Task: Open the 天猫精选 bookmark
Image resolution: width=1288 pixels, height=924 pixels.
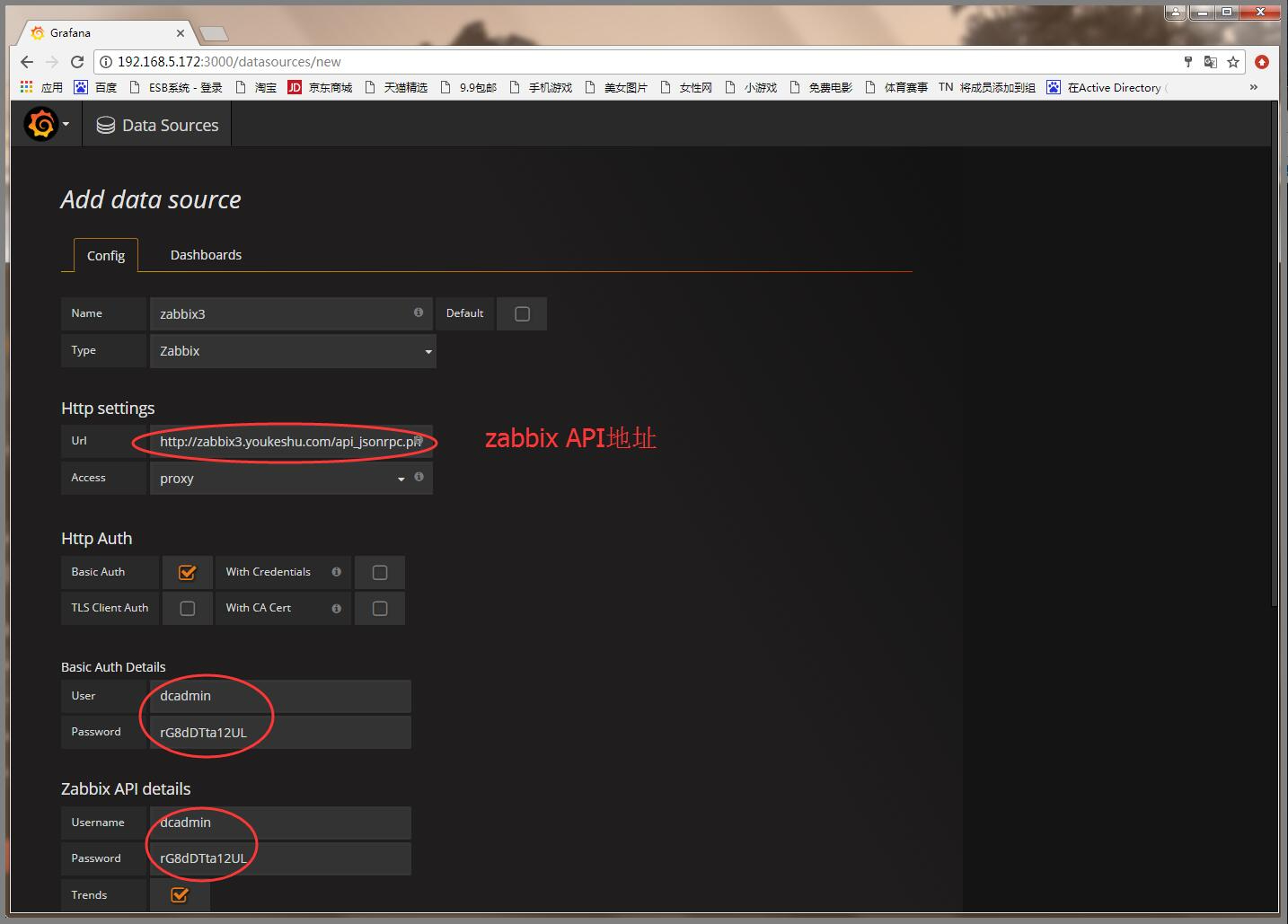Action: 396,87
